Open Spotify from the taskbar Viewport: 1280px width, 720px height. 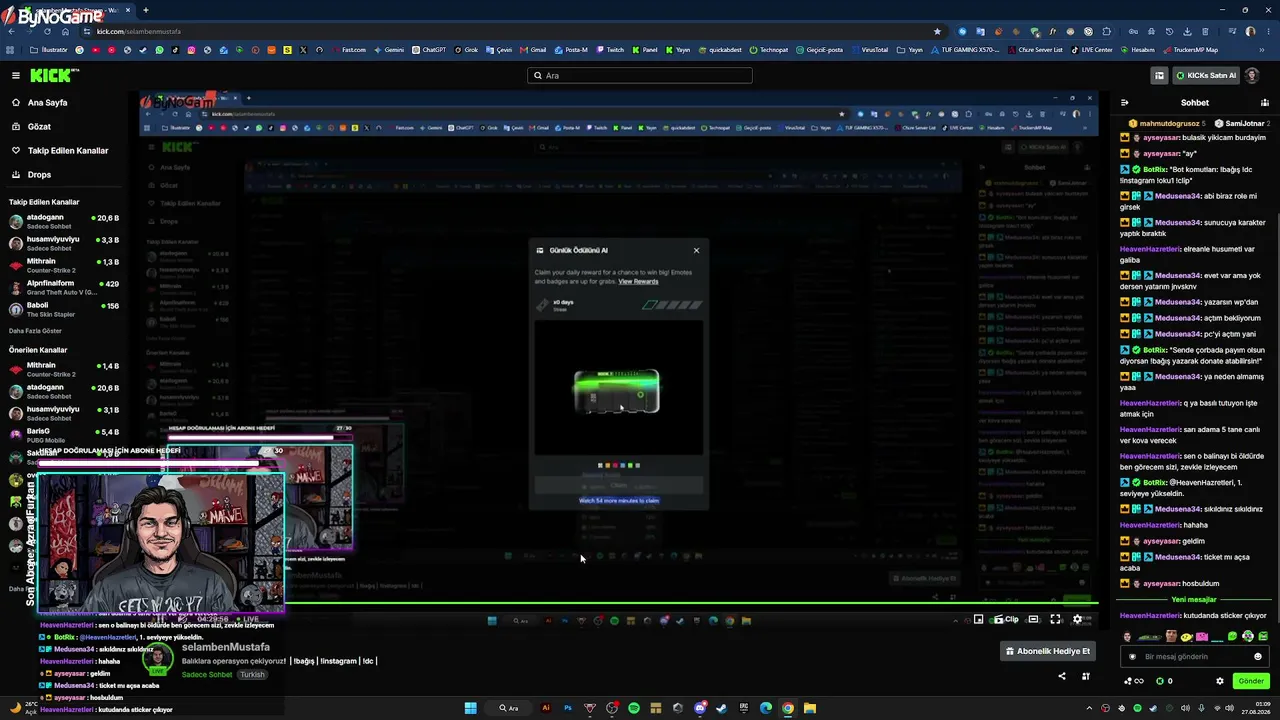tap(634, 708)
